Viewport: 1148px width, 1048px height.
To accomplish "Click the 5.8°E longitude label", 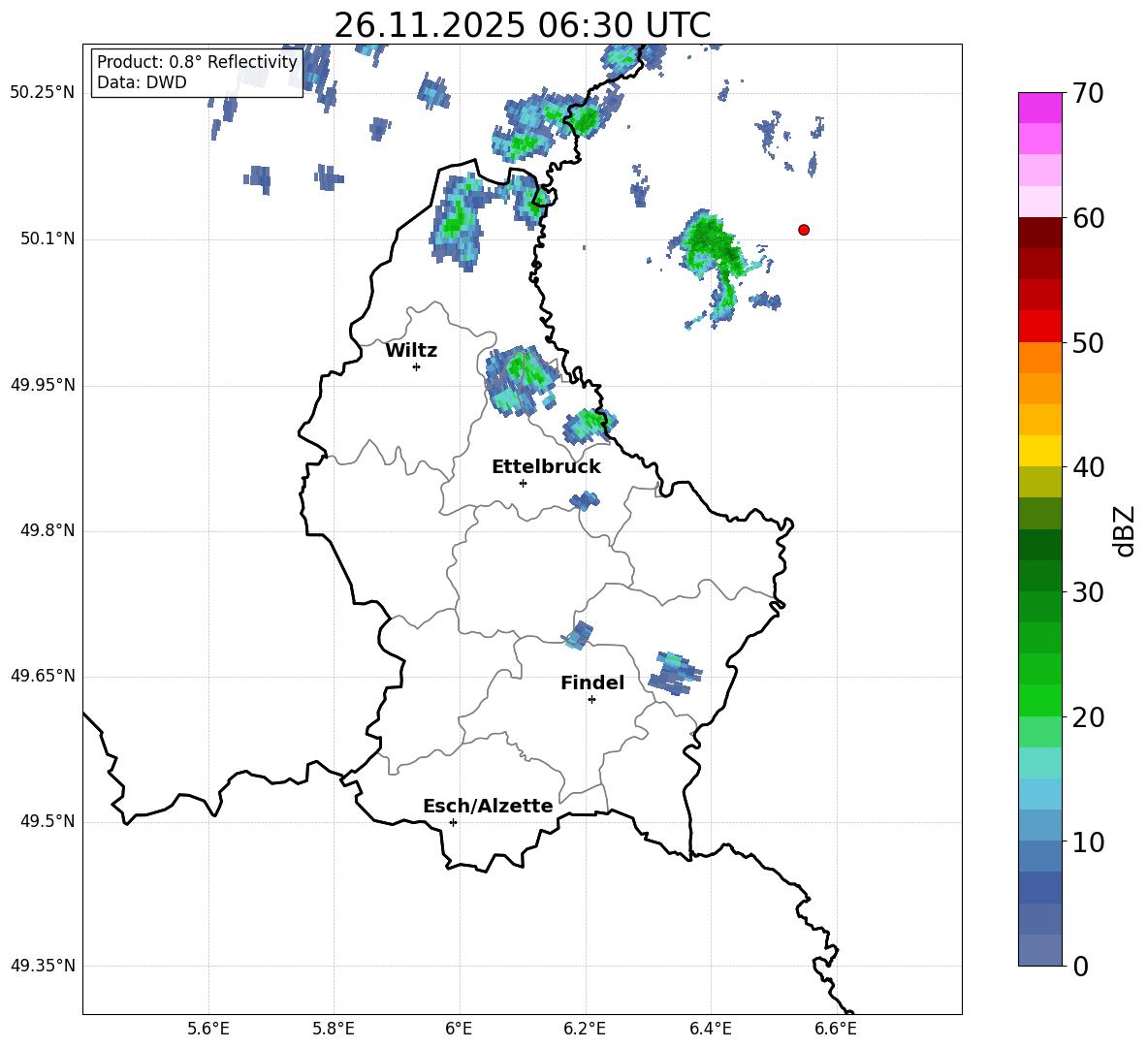I will click(334, 1029).
